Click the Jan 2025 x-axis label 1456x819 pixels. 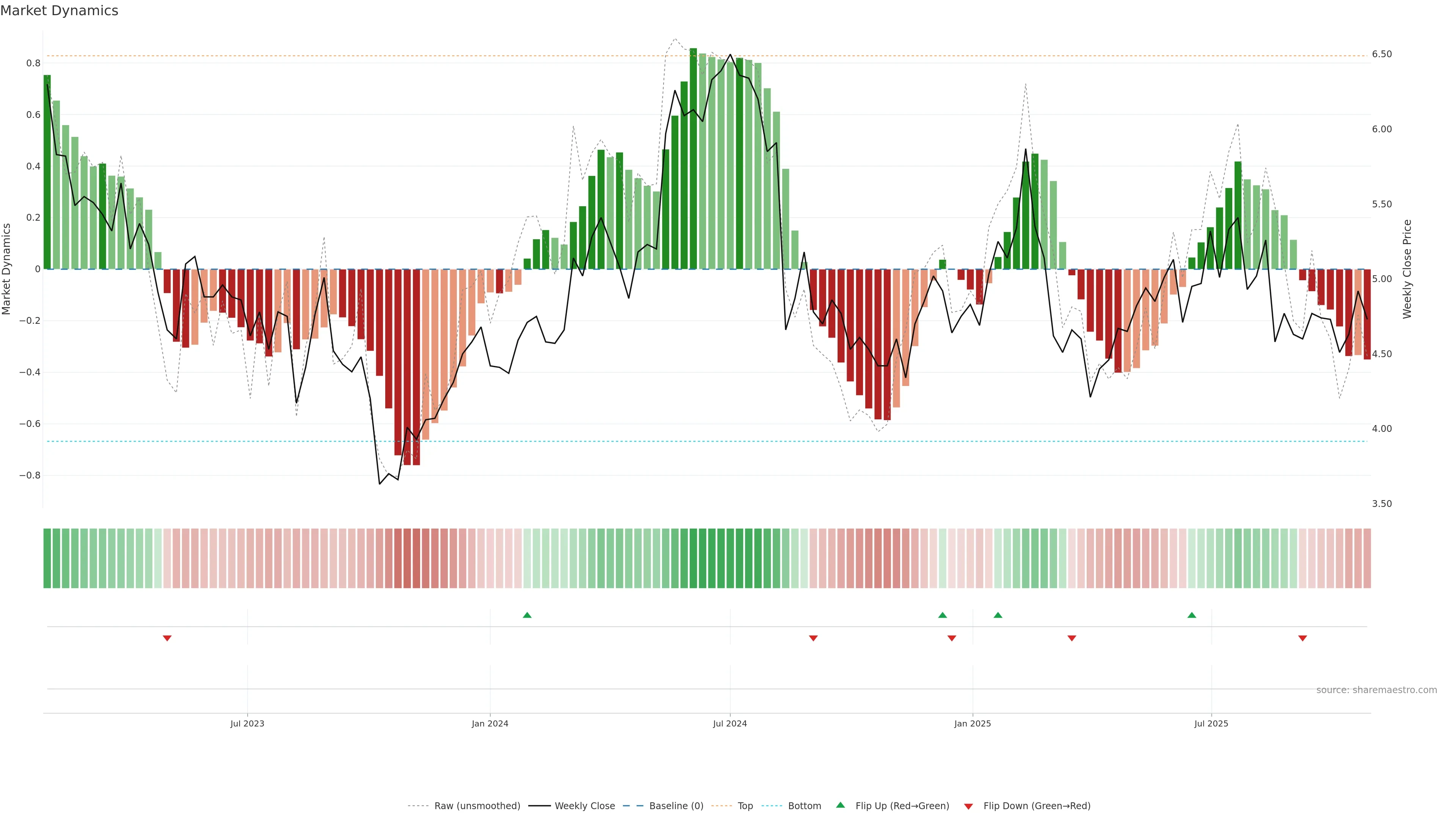pyautogui.click(x=972, y=723)
